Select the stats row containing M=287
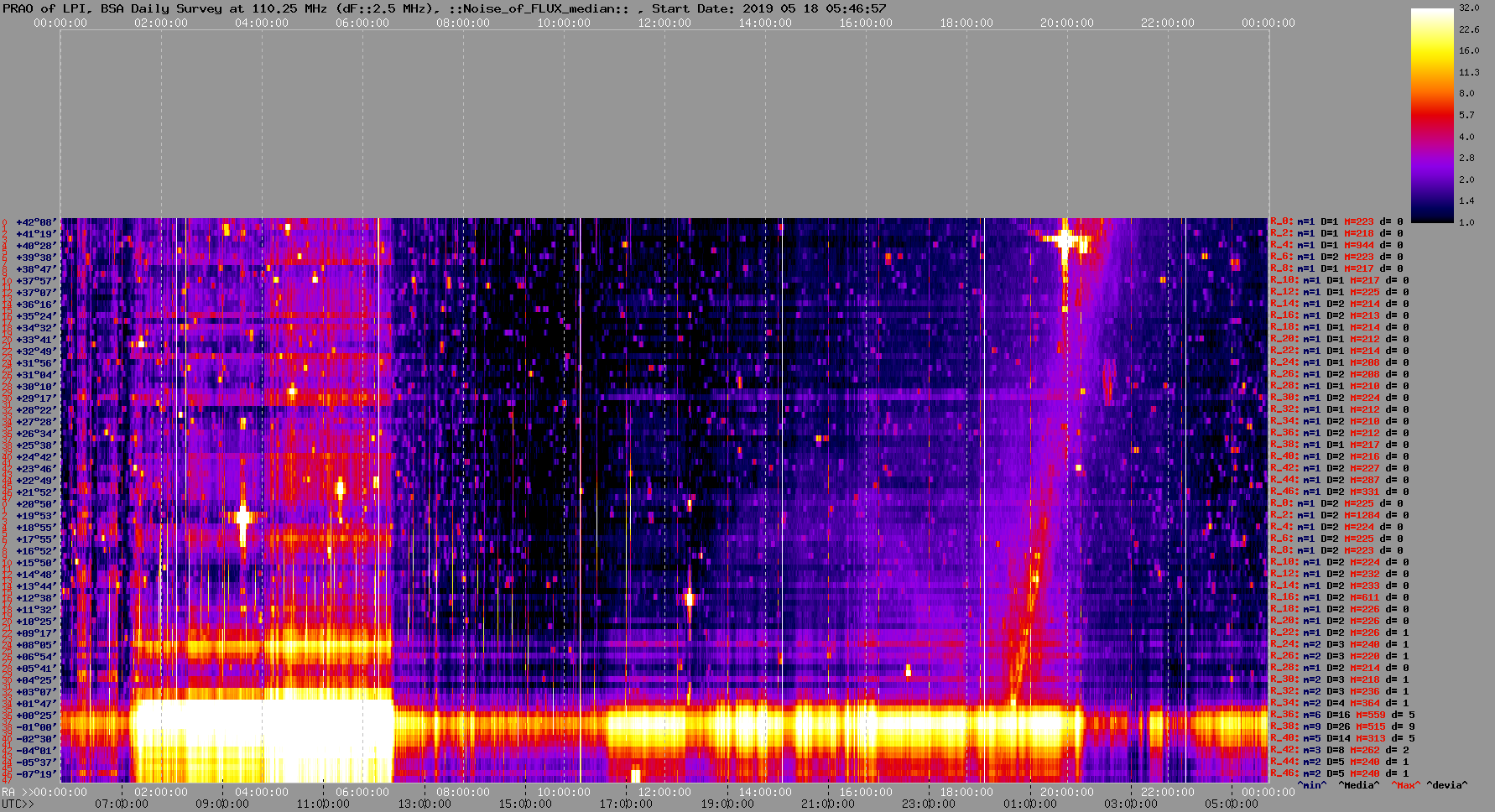 1340,480
